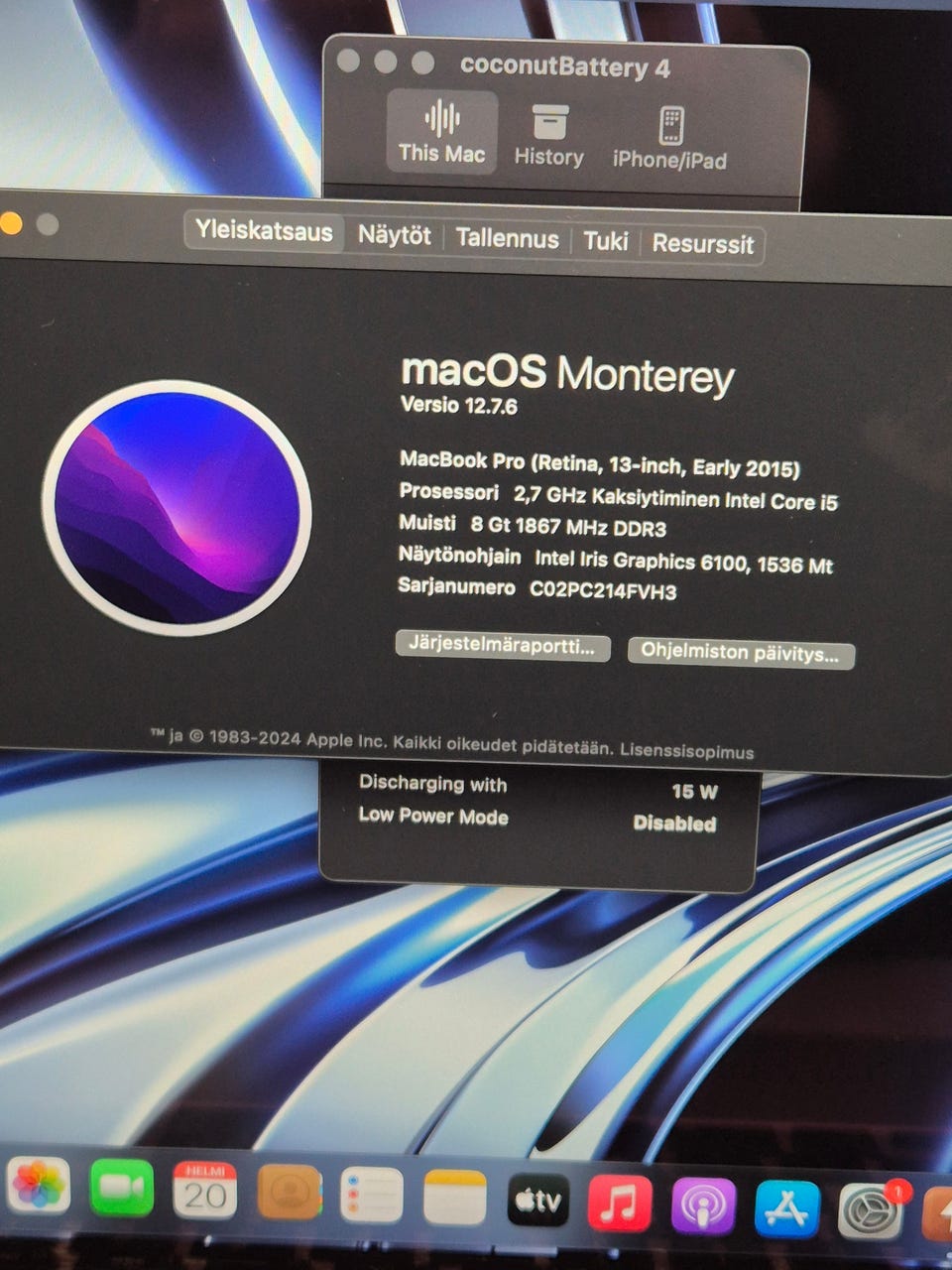
Task: Launch Apple TV from the Dock
Action: point(537,1202)
